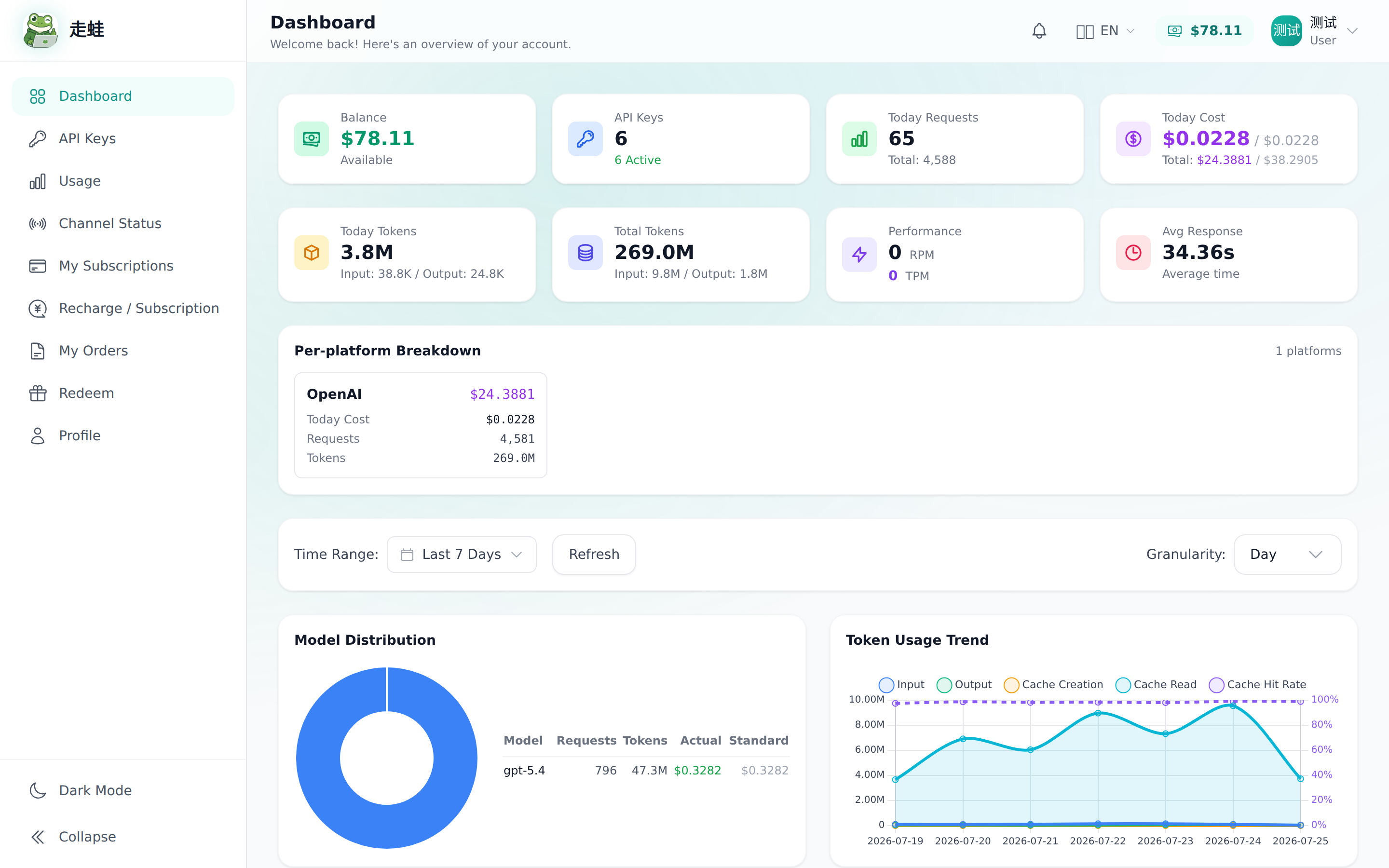Screen dimensions: 1389x868
Task: Click the header balance cash icon
Action: 1174,31
